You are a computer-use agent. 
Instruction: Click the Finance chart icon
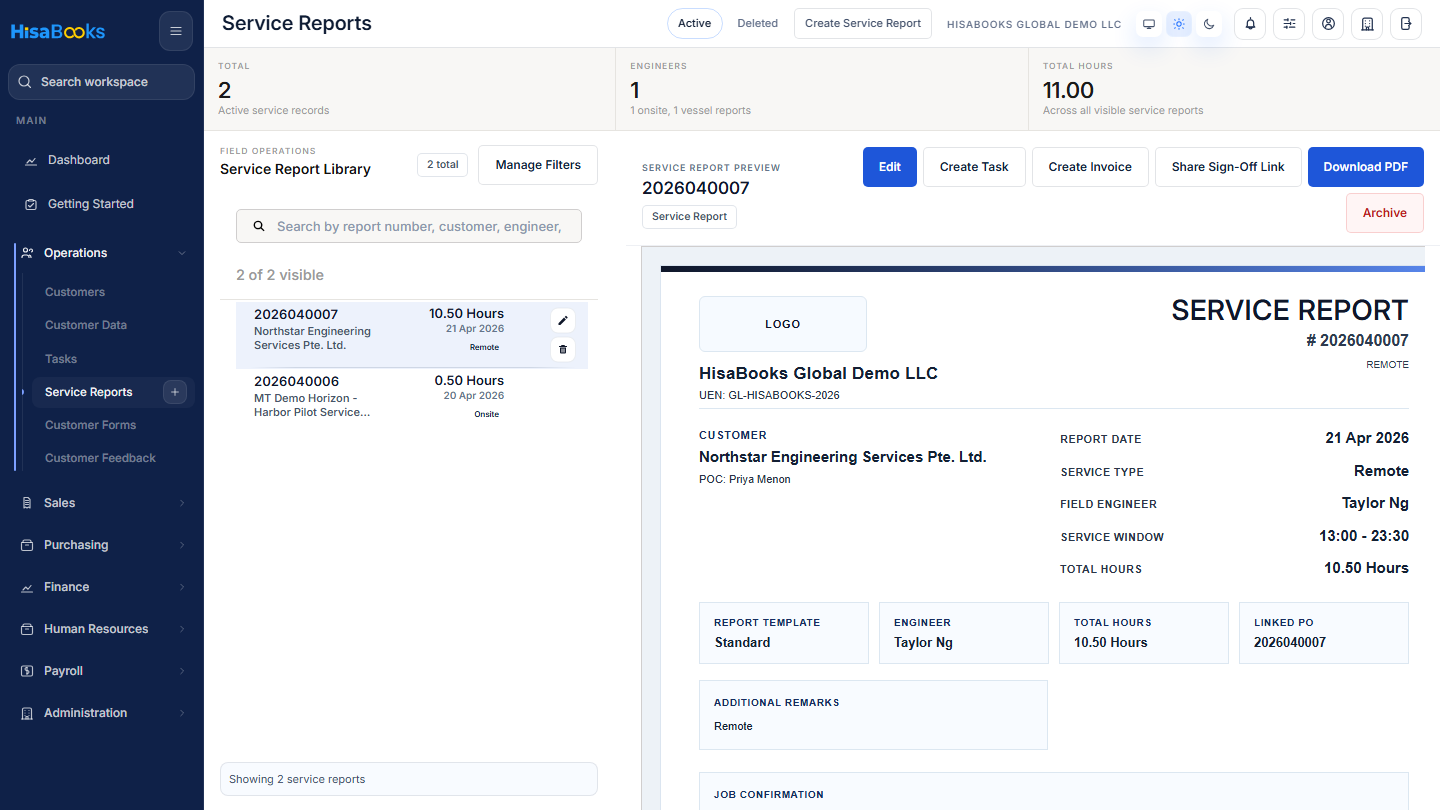(x=27, y=587)
